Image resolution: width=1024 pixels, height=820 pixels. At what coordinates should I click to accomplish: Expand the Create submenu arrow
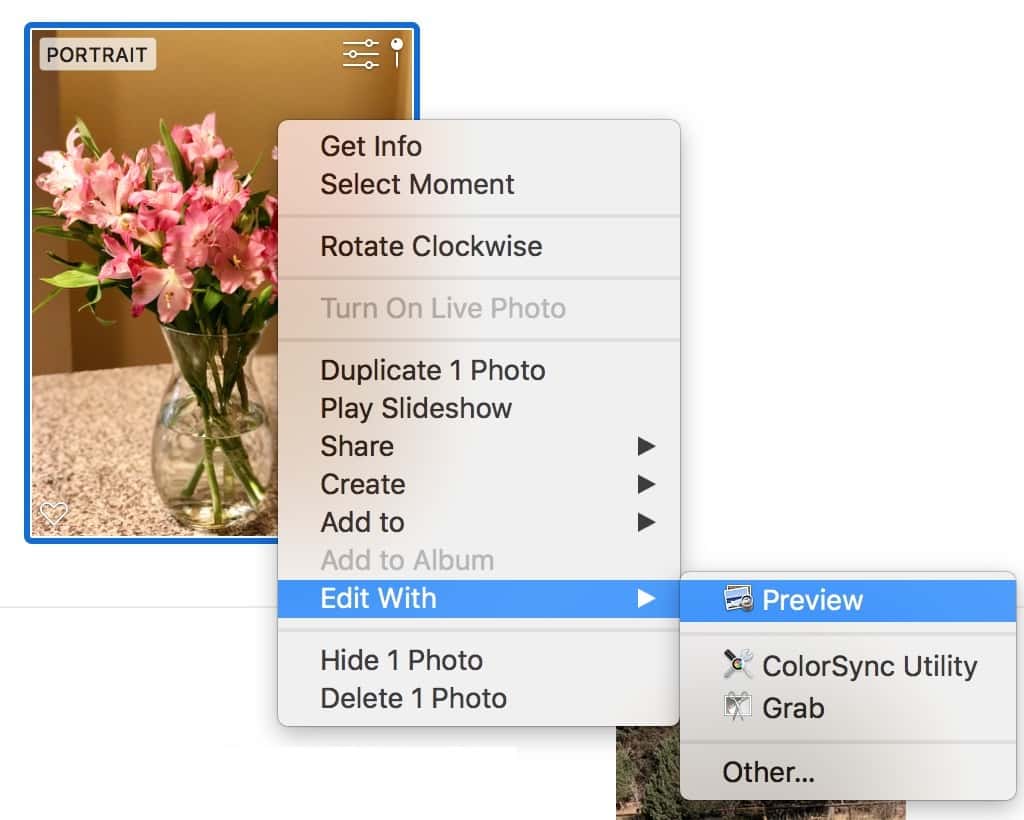pos(646,484)
